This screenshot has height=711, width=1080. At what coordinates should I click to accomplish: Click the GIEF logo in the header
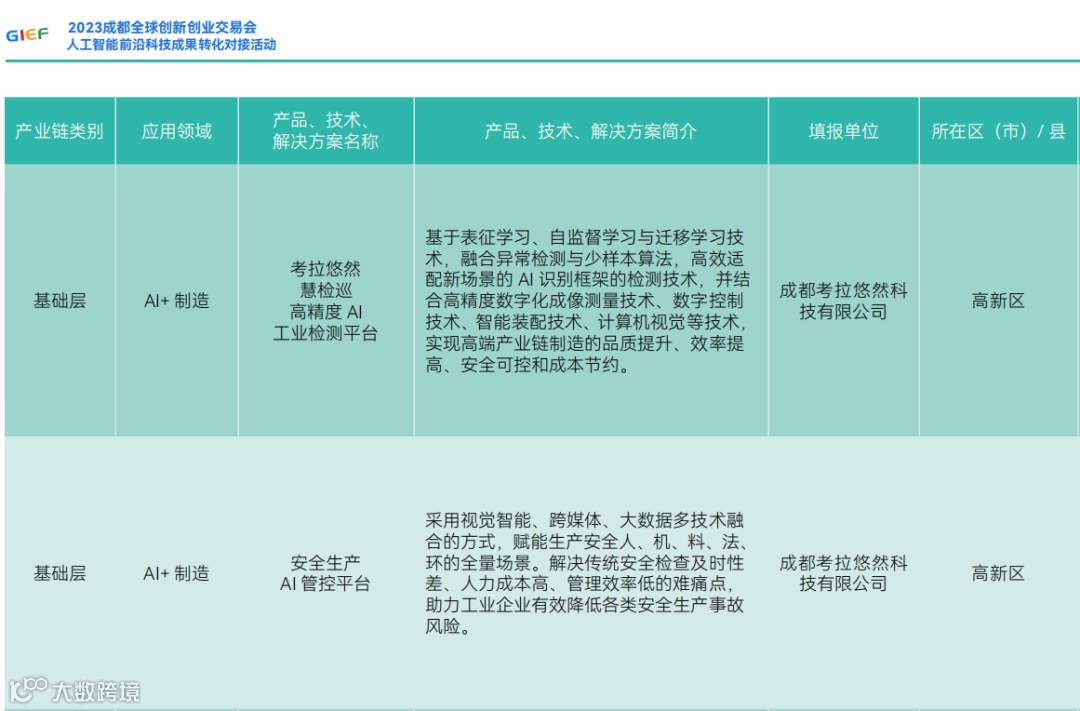(28, 34)
